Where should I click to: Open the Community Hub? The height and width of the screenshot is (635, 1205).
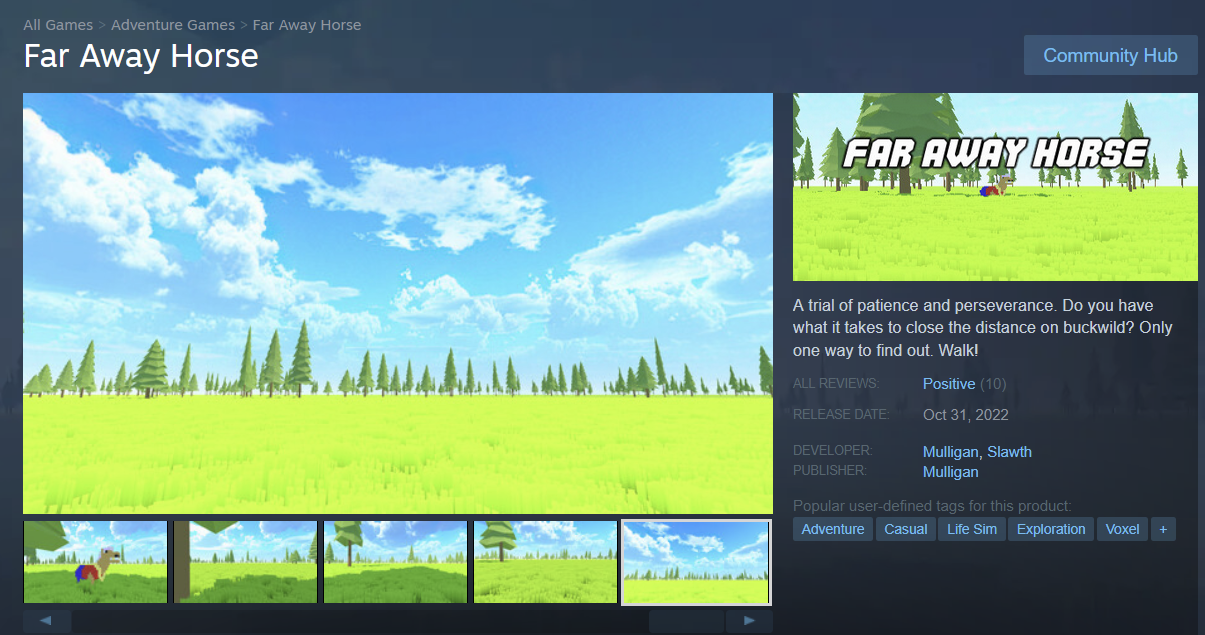[1110, 55]
